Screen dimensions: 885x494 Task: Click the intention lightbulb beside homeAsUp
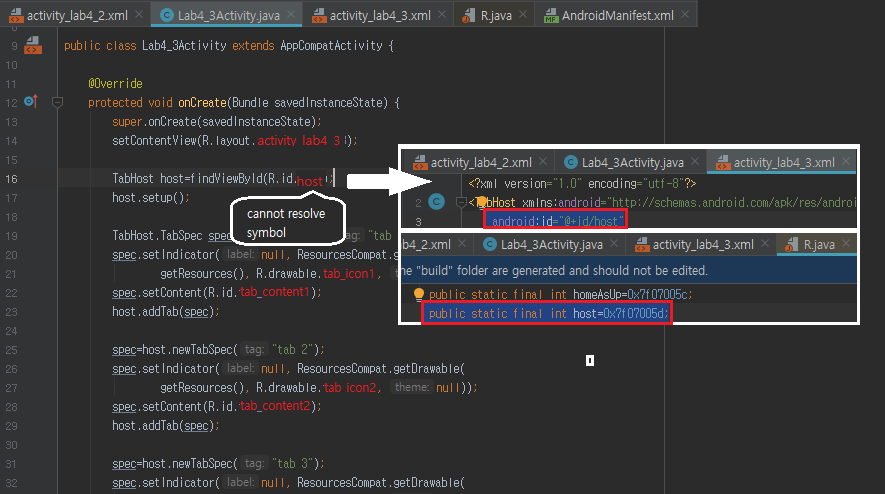[x=418, y=294]
